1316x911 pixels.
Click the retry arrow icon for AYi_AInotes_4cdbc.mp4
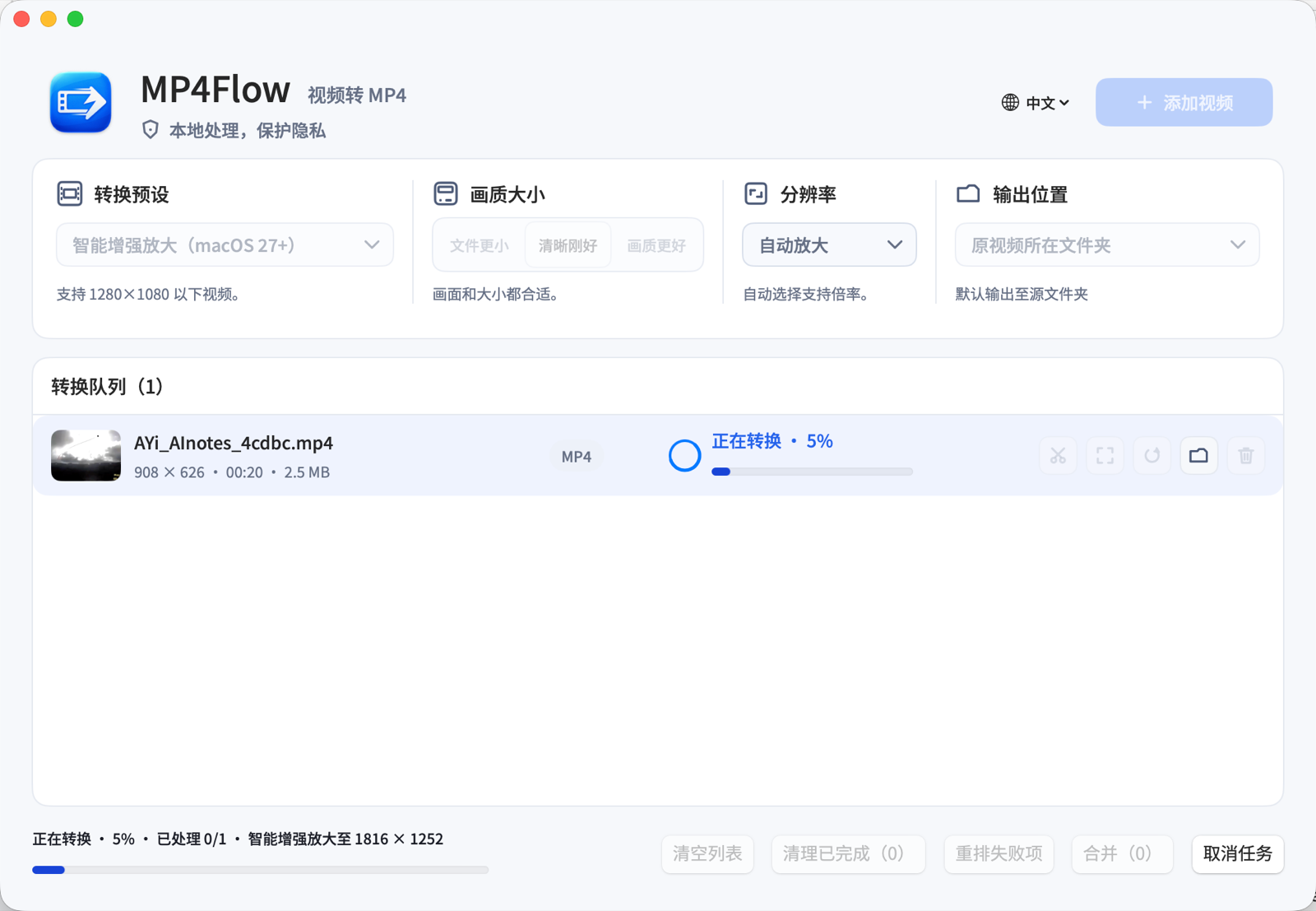pos(1151,456)
